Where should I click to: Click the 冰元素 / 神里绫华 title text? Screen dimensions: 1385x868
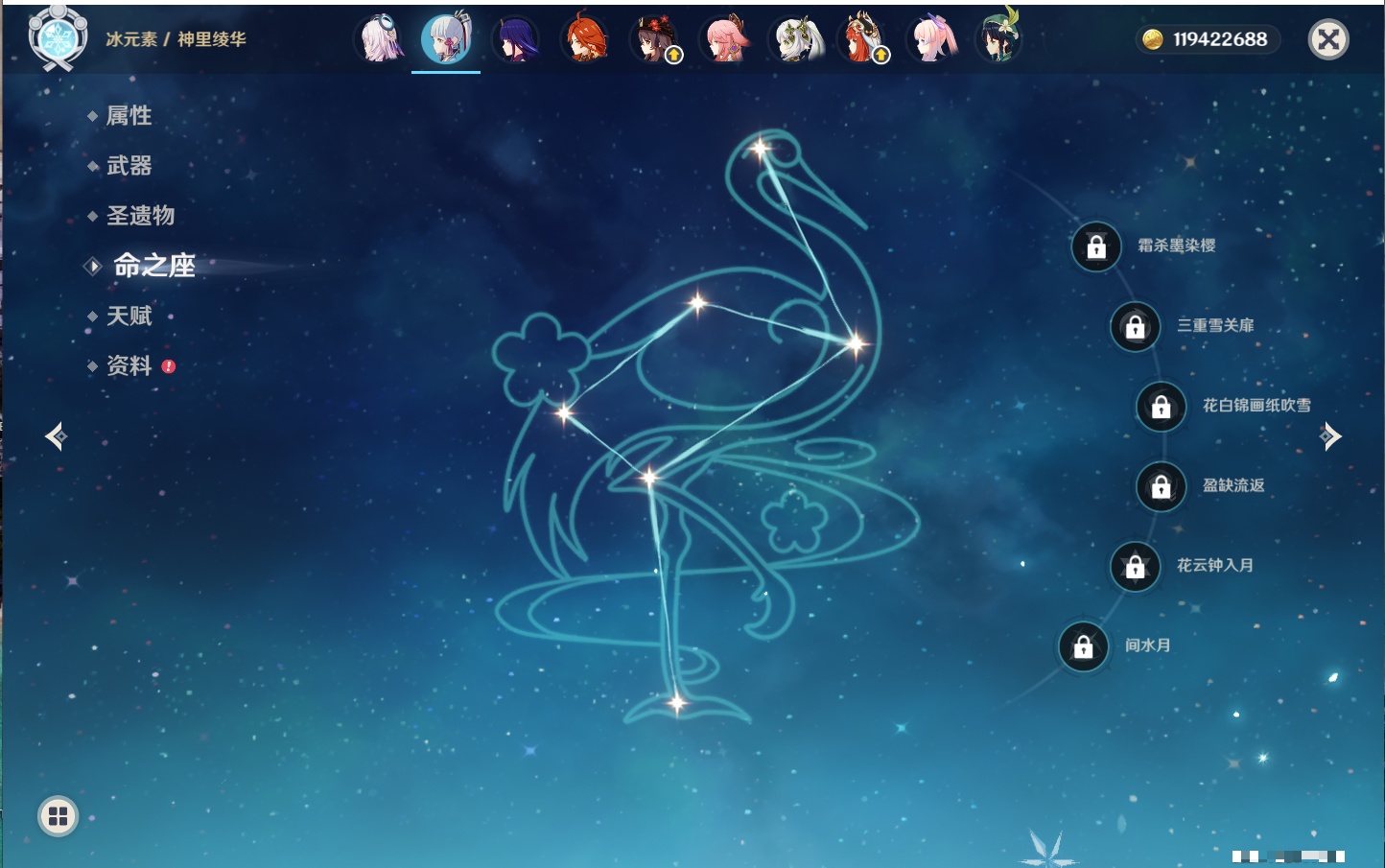pyautogui.click(x=176, y=39)
